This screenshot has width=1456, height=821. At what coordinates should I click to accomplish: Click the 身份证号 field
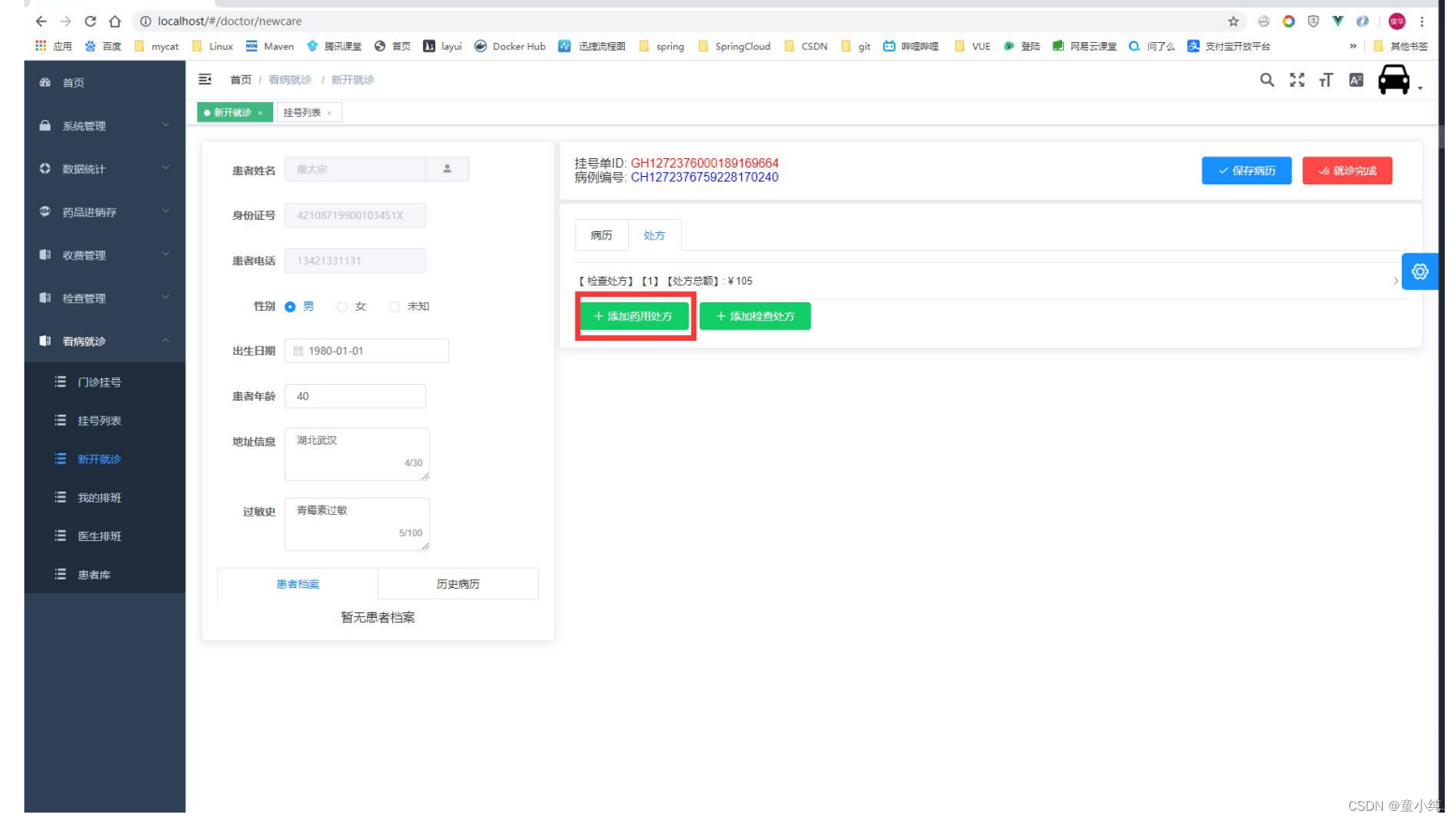355,215
